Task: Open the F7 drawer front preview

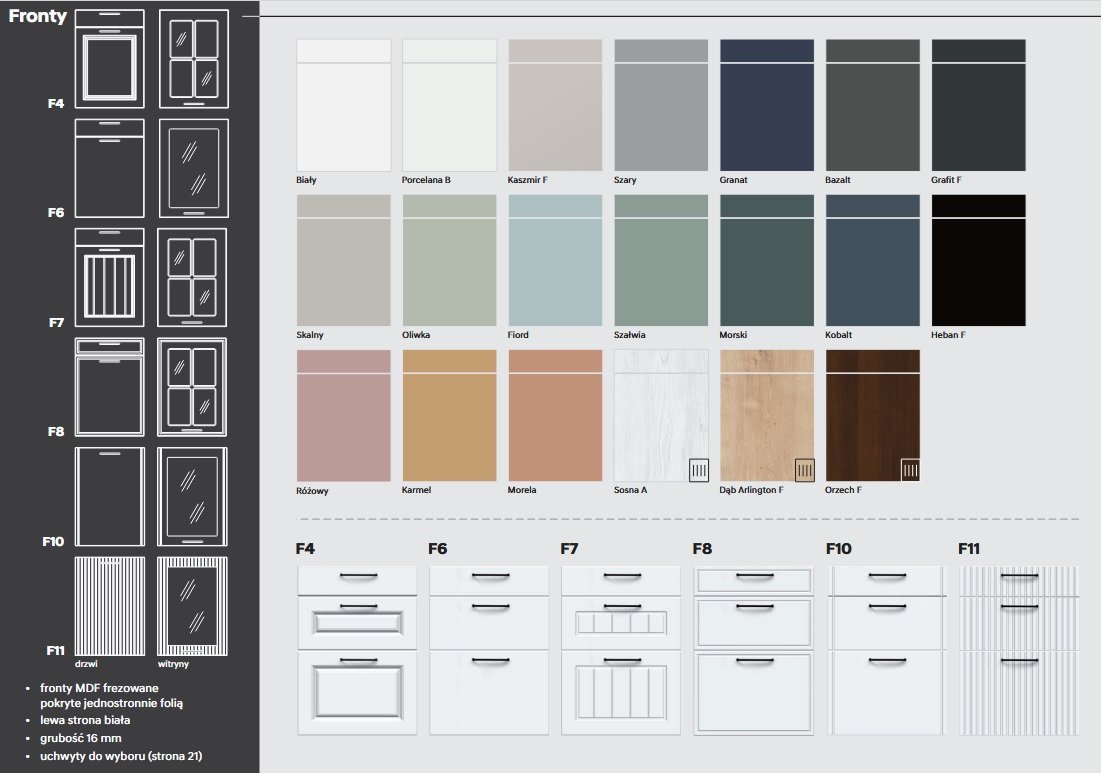Action: (x=621, y=650)
